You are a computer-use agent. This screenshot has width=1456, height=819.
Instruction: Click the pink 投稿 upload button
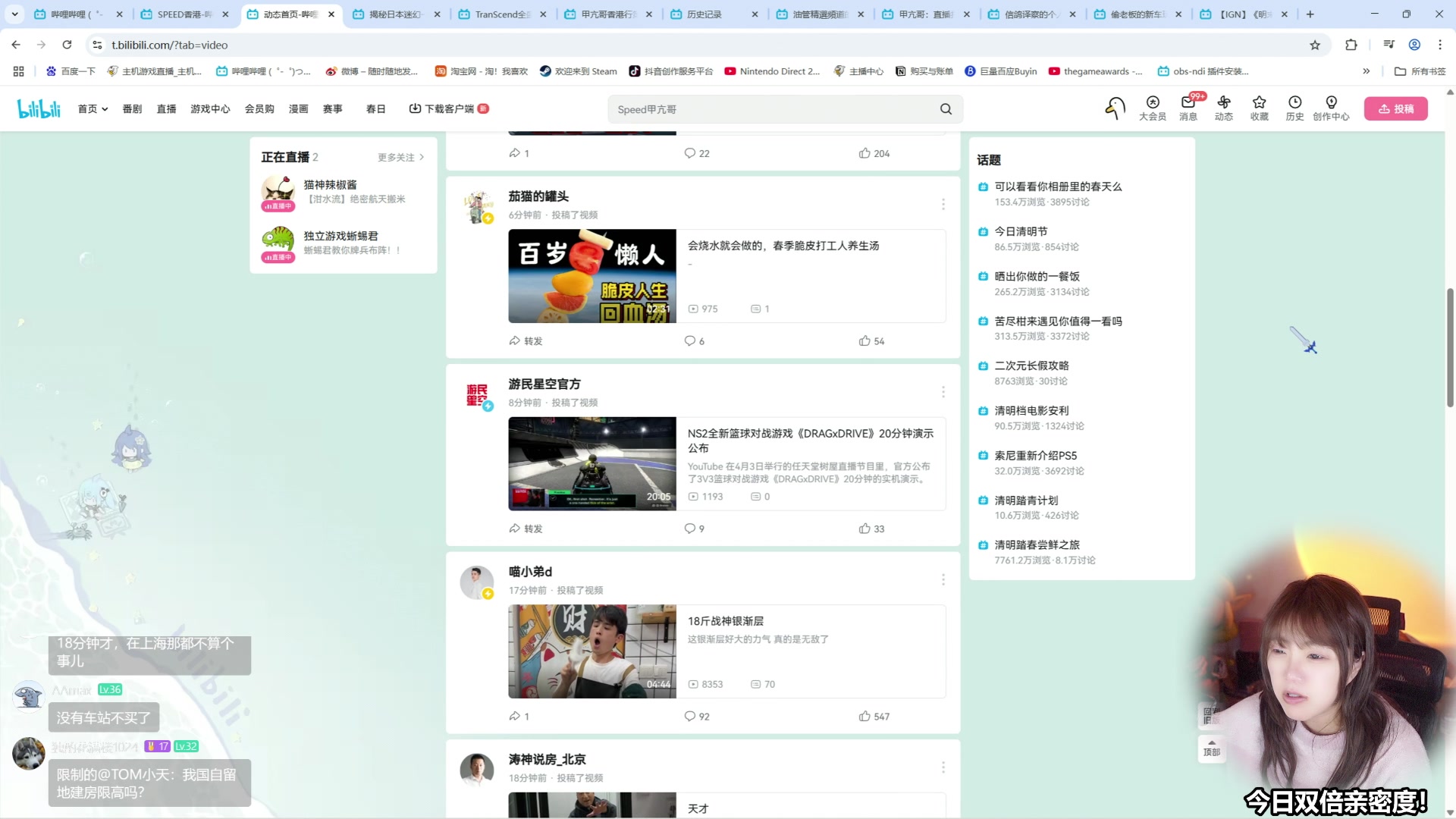[1396, 108]
